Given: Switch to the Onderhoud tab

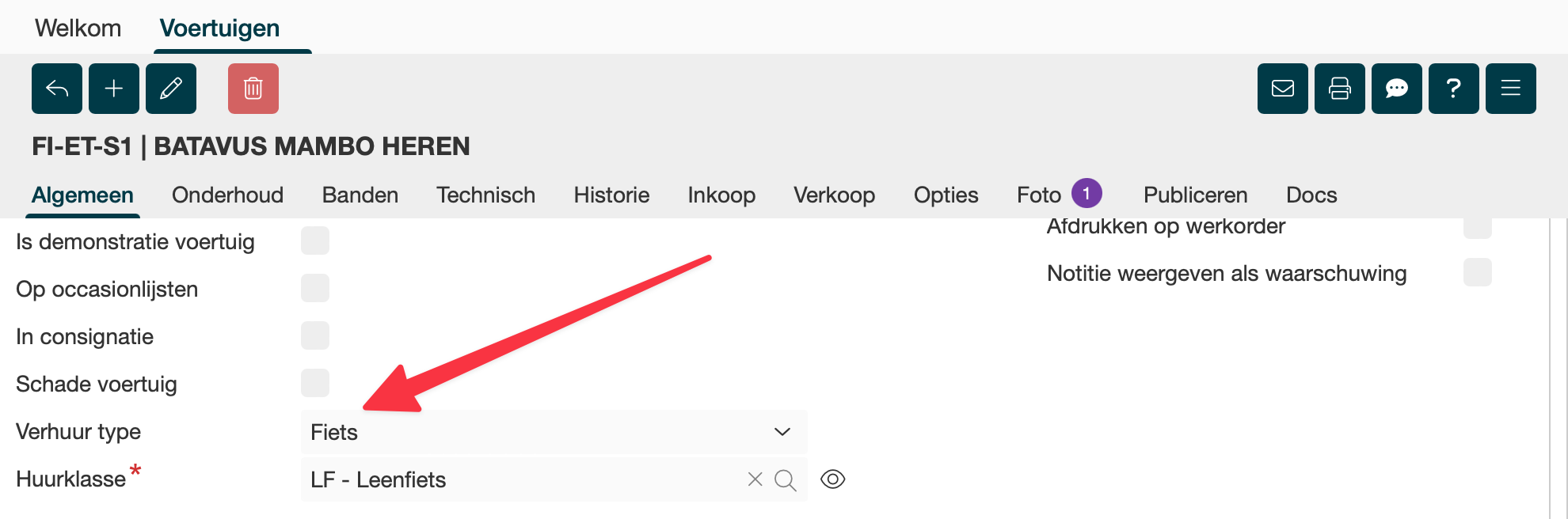Looking at the screenshot, I should [227, 195].
